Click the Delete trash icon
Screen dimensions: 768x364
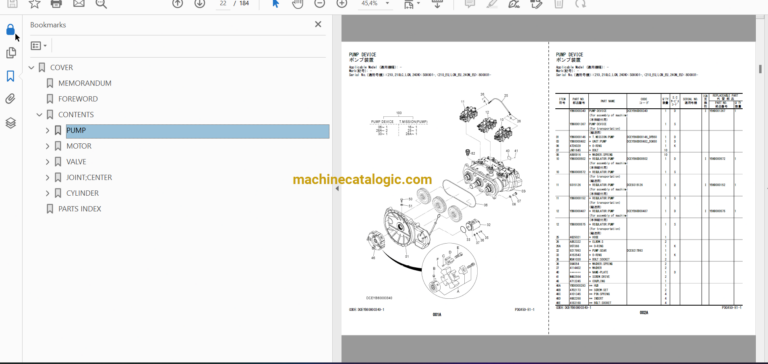pos(558,3)
